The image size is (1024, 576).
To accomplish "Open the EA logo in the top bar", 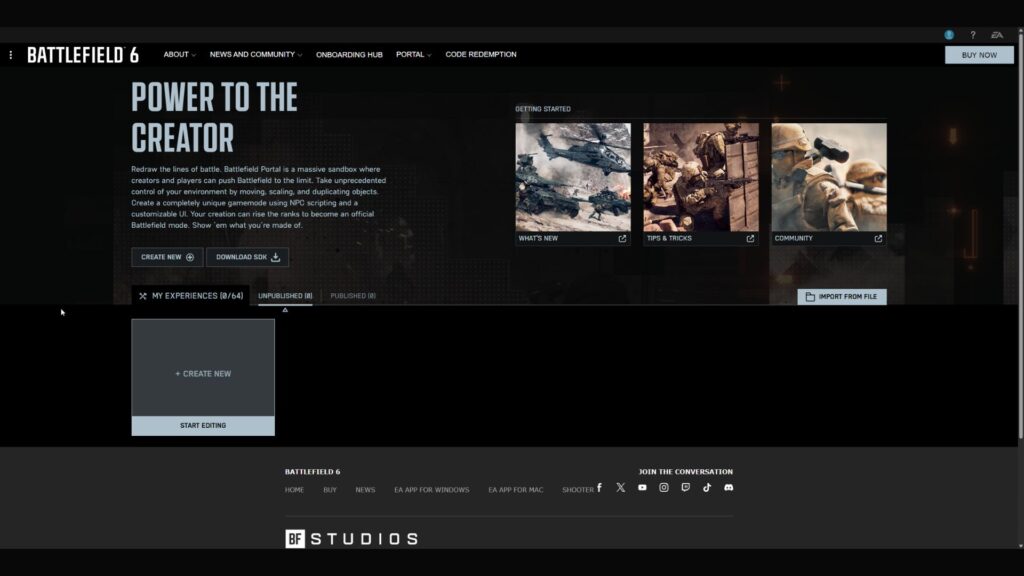I will 997,34.
